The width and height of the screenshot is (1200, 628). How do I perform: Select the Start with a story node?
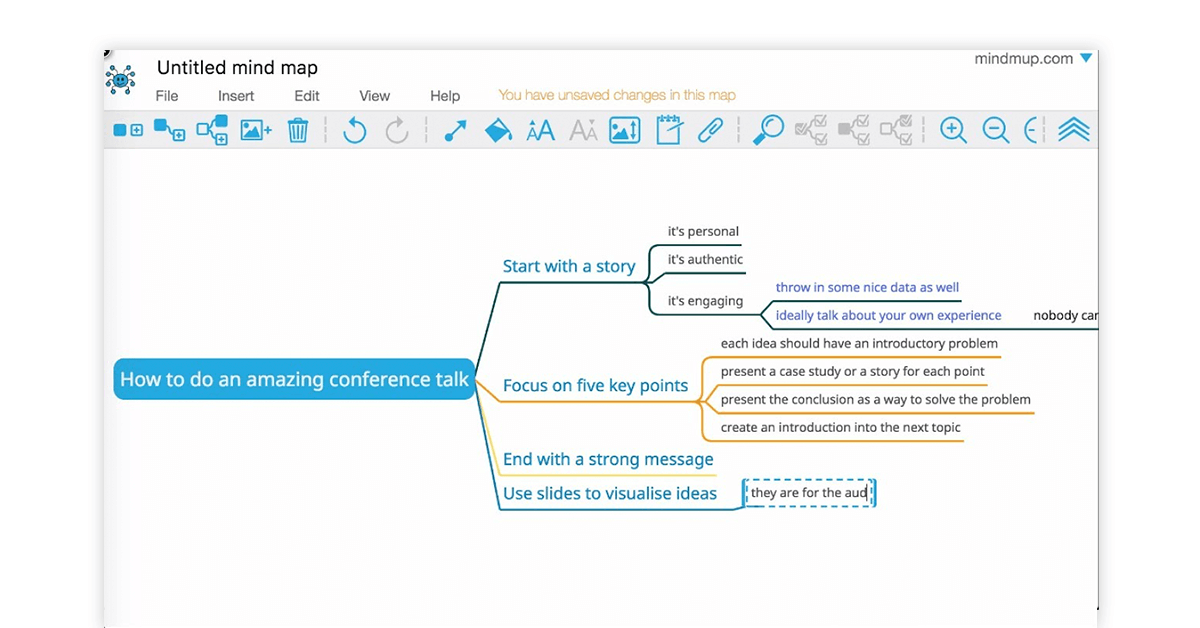click(x=569, y=266)
